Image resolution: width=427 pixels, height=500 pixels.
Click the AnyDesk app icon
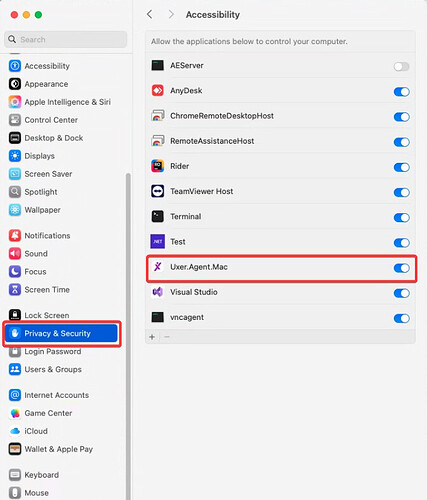pos(158,90)
